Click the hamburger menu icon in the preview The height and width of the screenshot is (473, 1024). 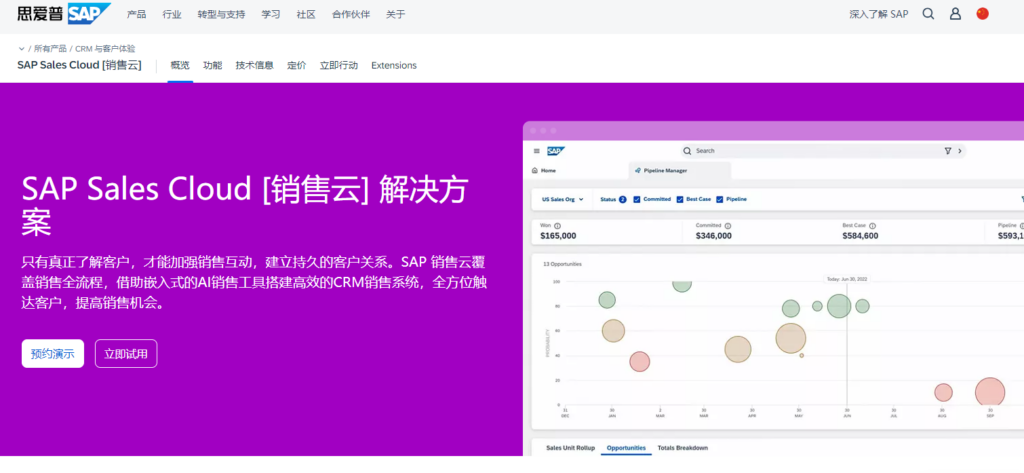tap(537, 151)
